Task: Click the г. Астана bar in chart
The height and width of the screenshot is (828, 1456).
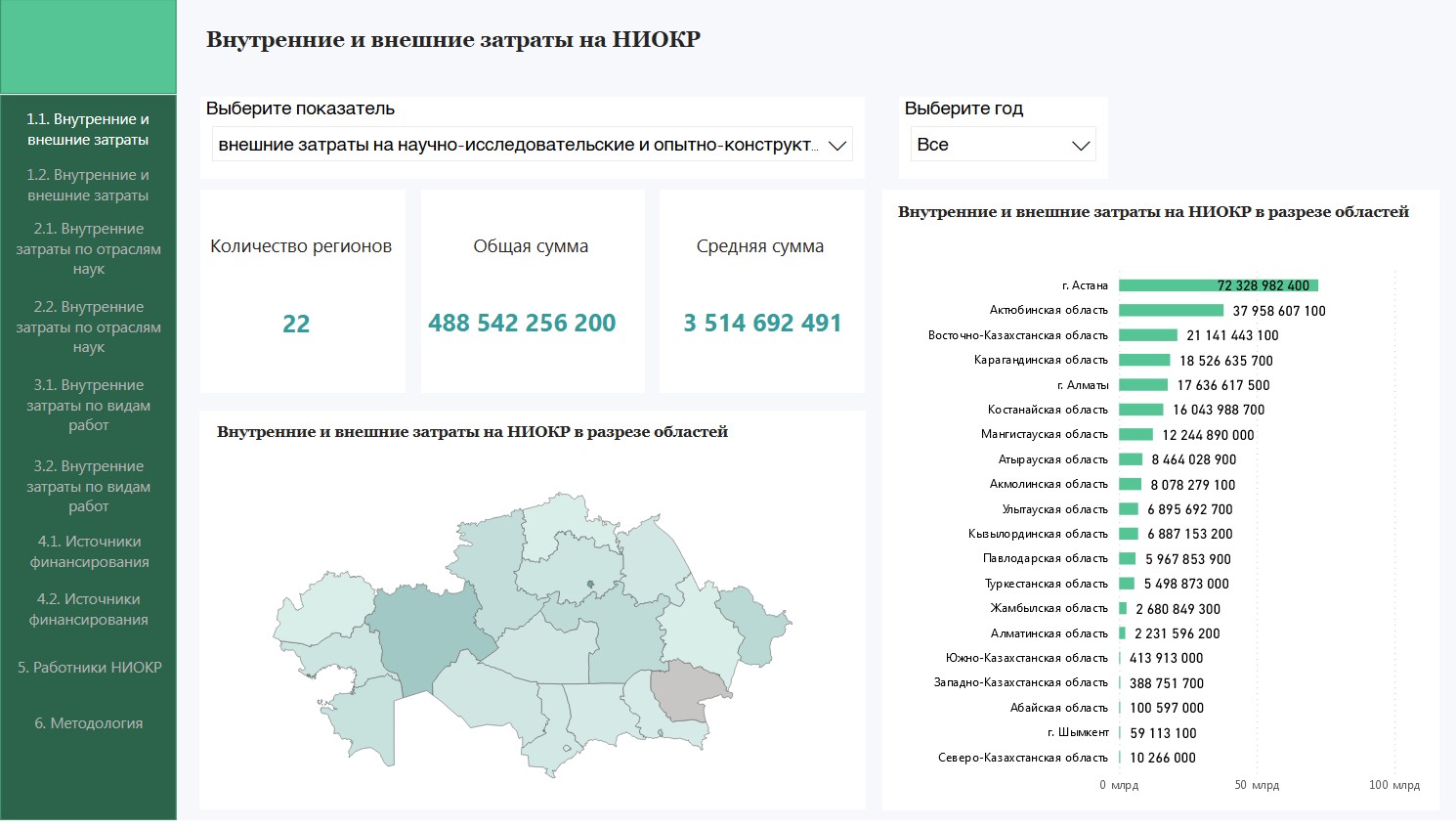Action: point(1217,285)
